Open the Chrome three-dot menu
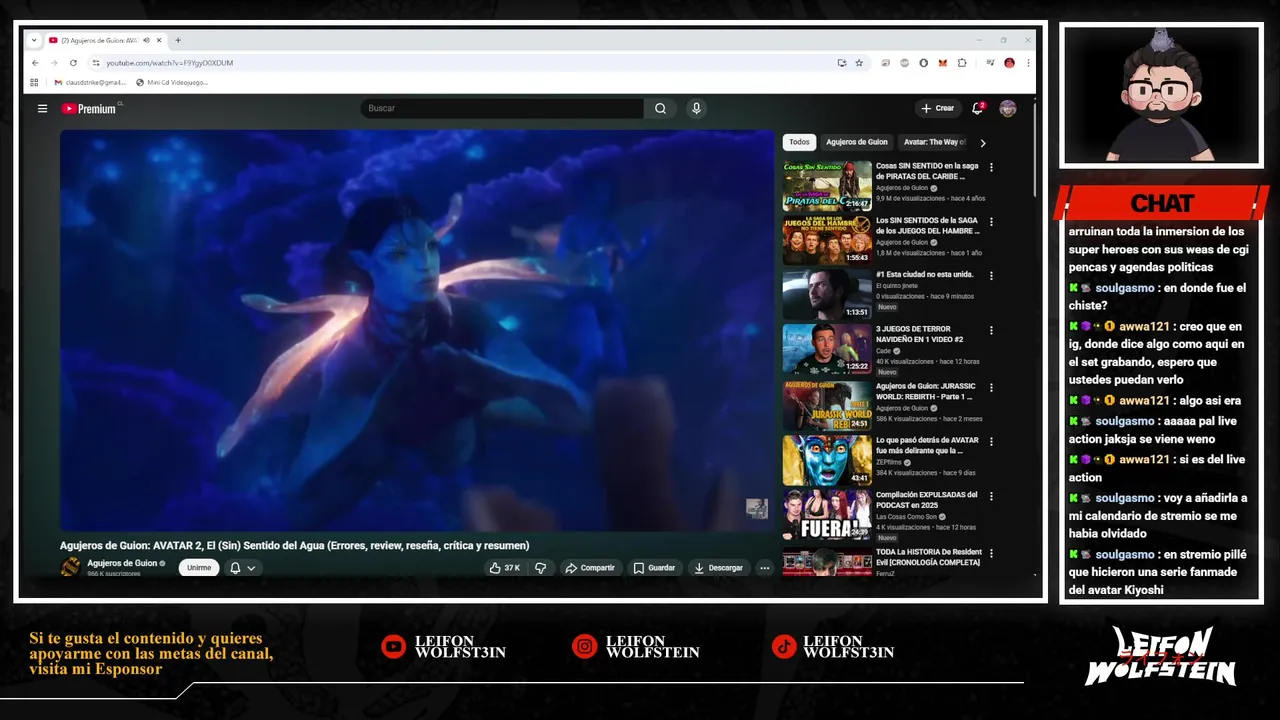 click(1028, 63)
